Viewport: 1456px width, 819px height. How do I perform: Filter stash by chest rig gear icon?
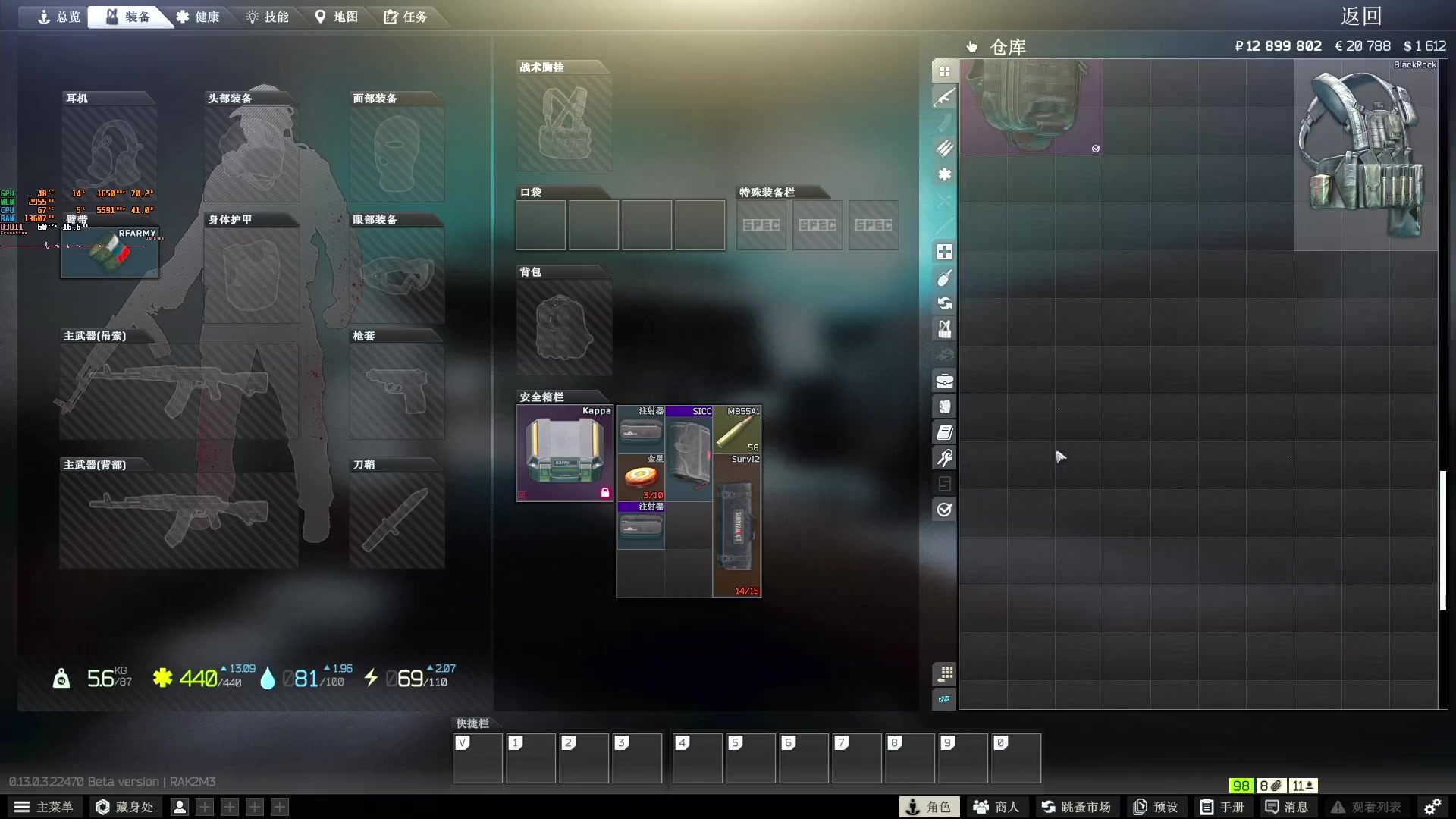944,329
